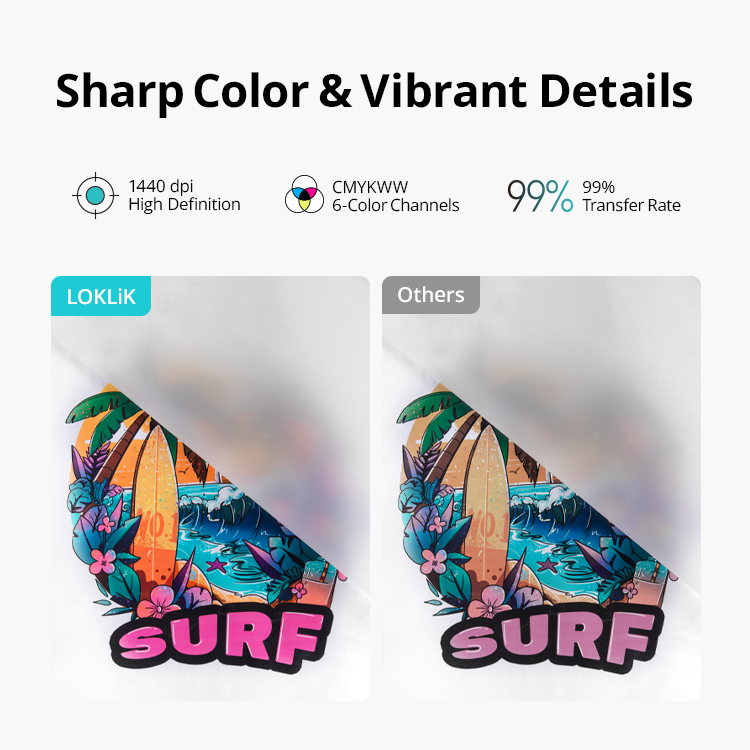This screenshot has width=750, height=750.
Task: Click the CMYK overlapping color circles icon
Action: [x=304, y=194]
